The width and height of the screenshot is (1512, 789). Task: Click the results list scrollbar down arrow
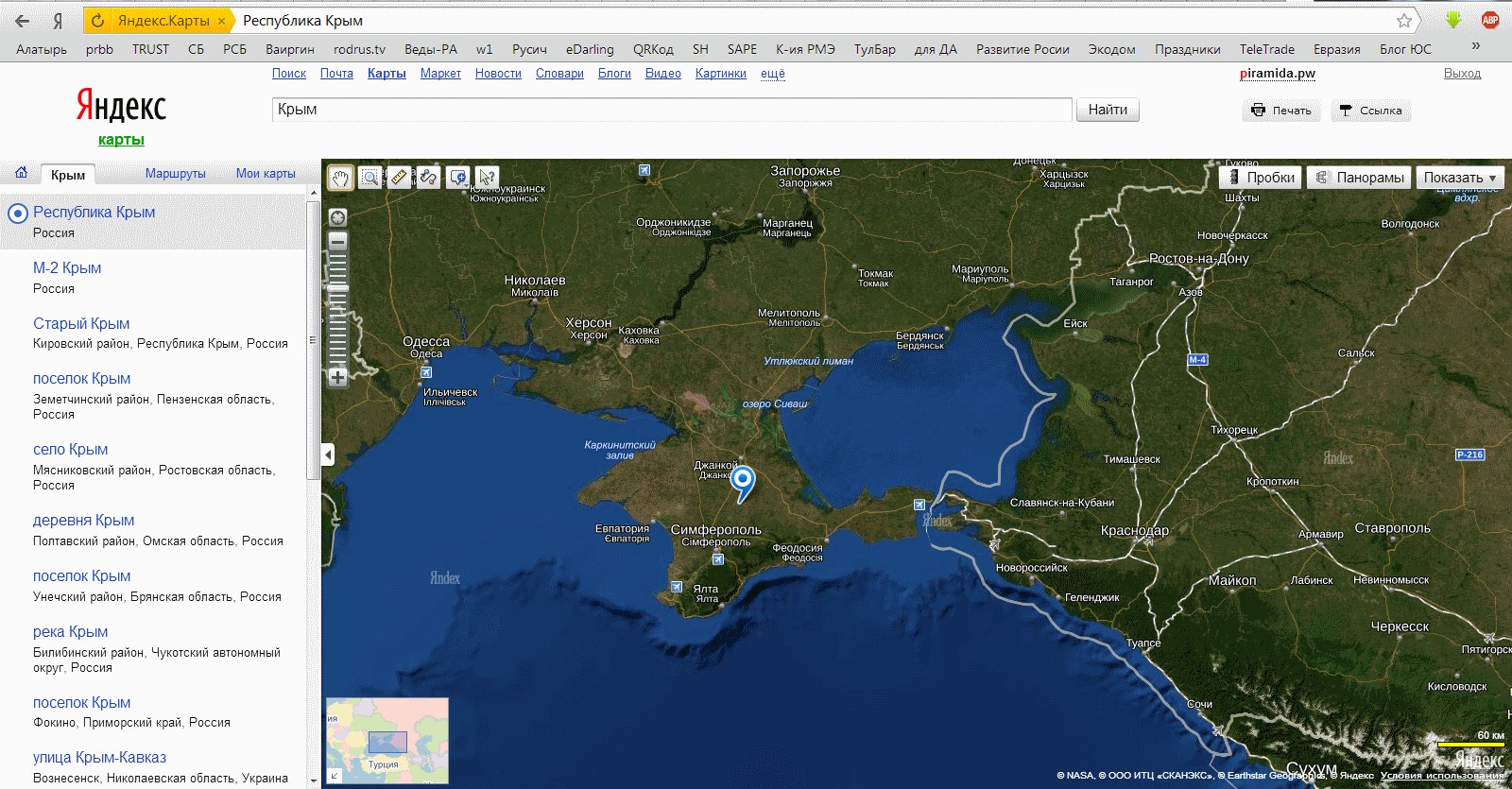pyautogui.click(x=314, y=780)
